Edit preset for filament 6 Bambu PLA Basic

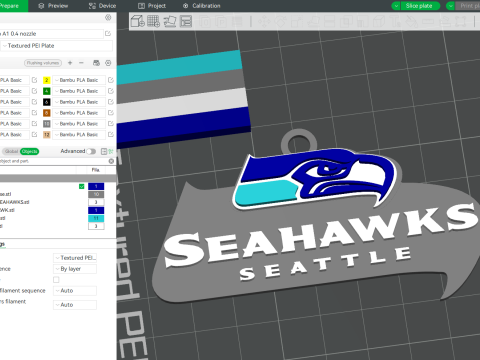pos(111,102)
